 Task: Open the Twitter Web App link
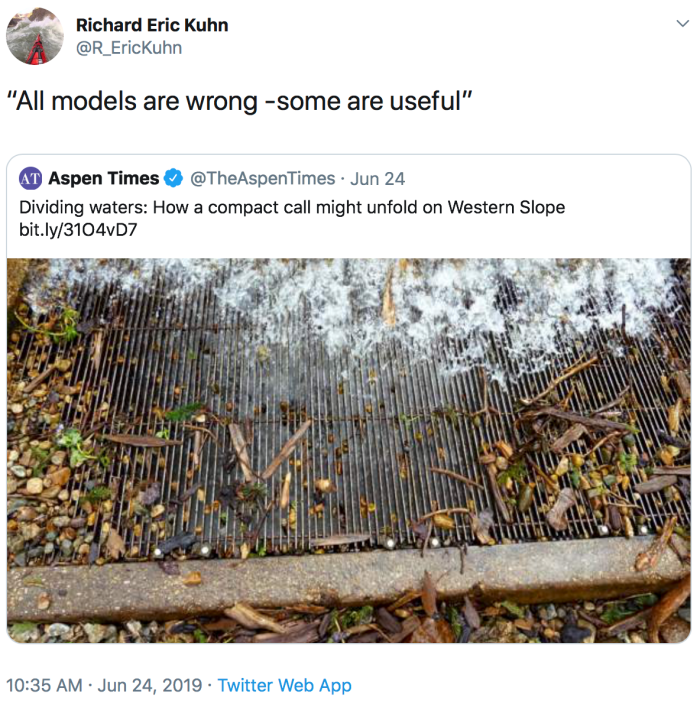click(x=285, y=685)
